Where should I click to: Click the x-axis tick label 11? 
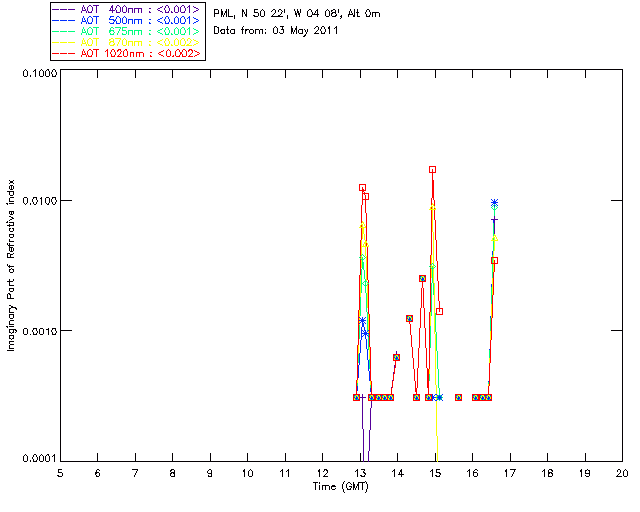pyautogui.click(x=285, y=474)
